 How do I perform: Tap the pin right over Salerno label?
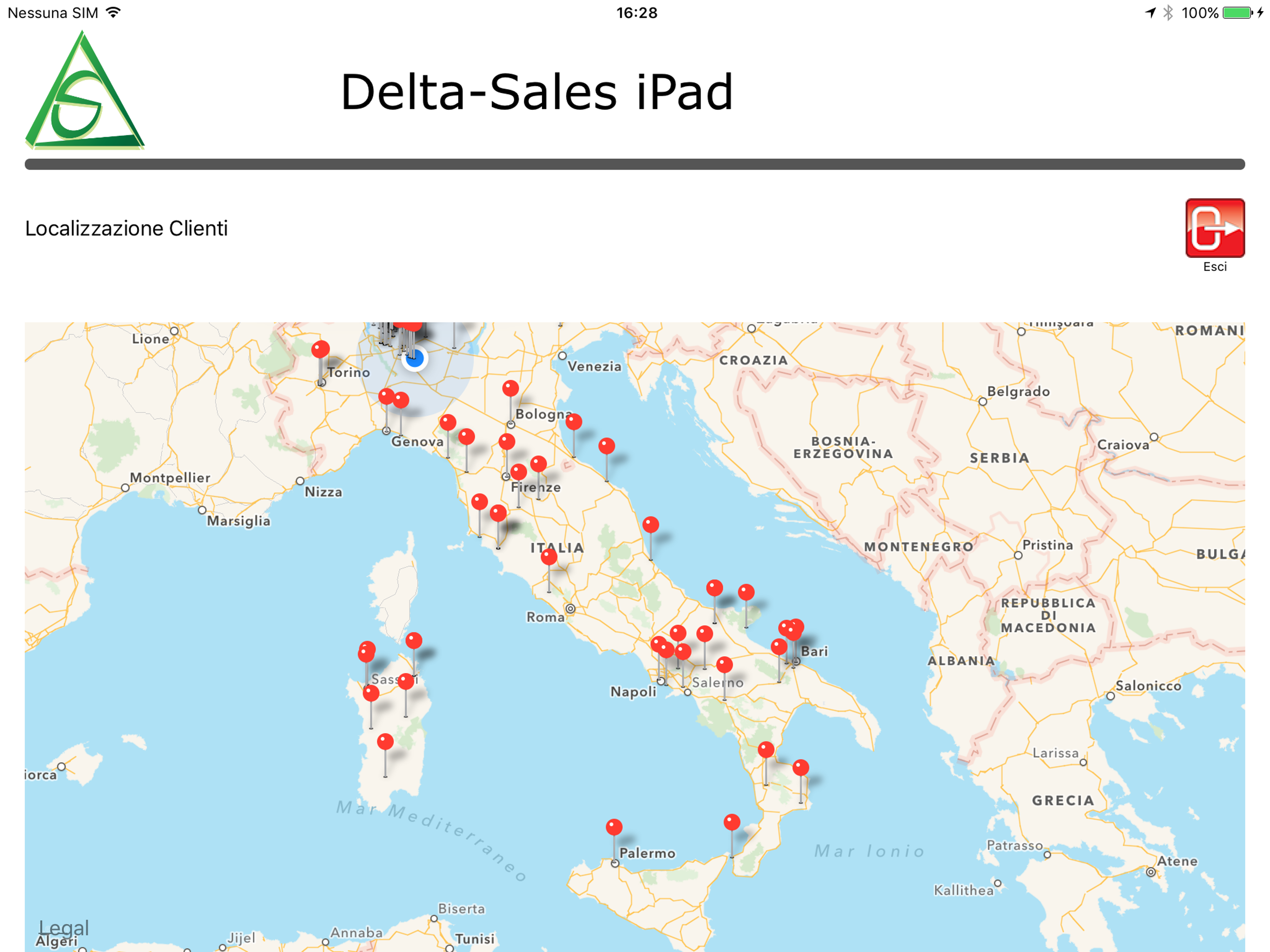pos(725,665)
